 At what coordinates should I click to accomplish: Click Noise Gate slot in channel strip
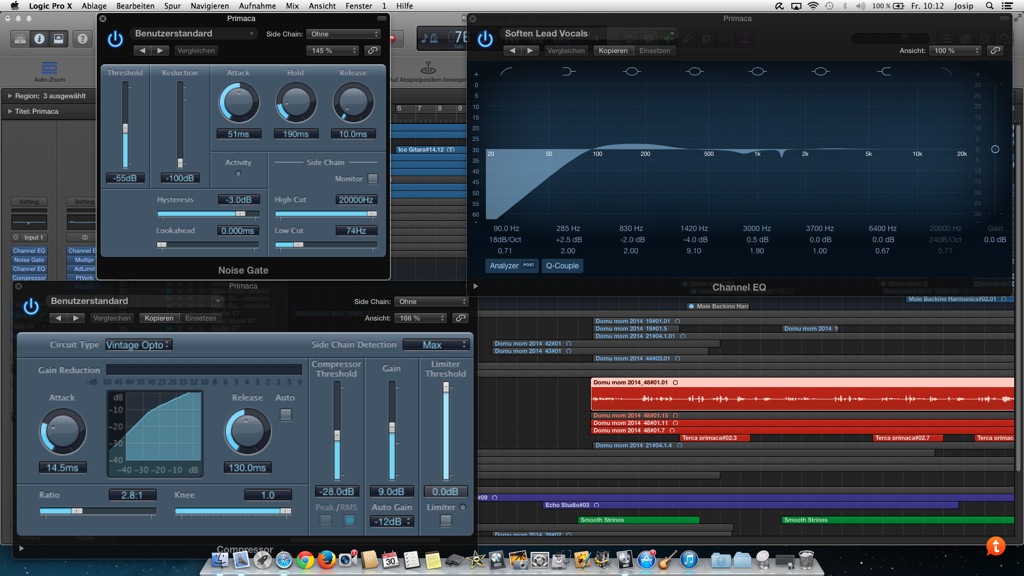click(x=29, y=260)
